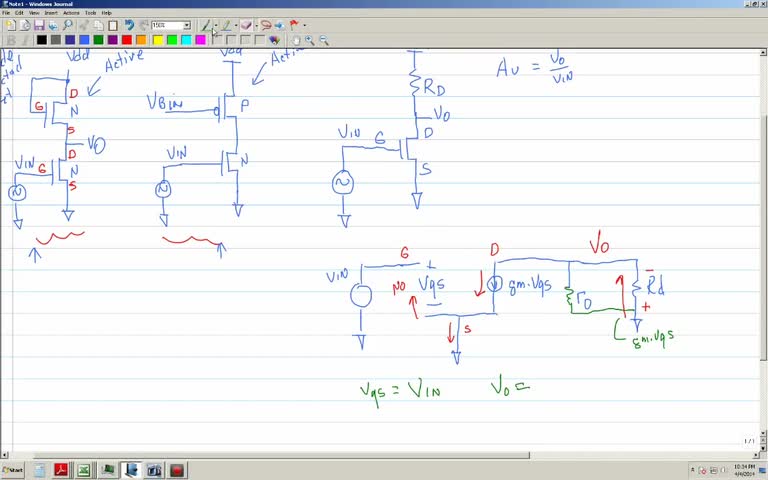Pick the red ink color
The image size is (768, 480).
pos(127,40)
